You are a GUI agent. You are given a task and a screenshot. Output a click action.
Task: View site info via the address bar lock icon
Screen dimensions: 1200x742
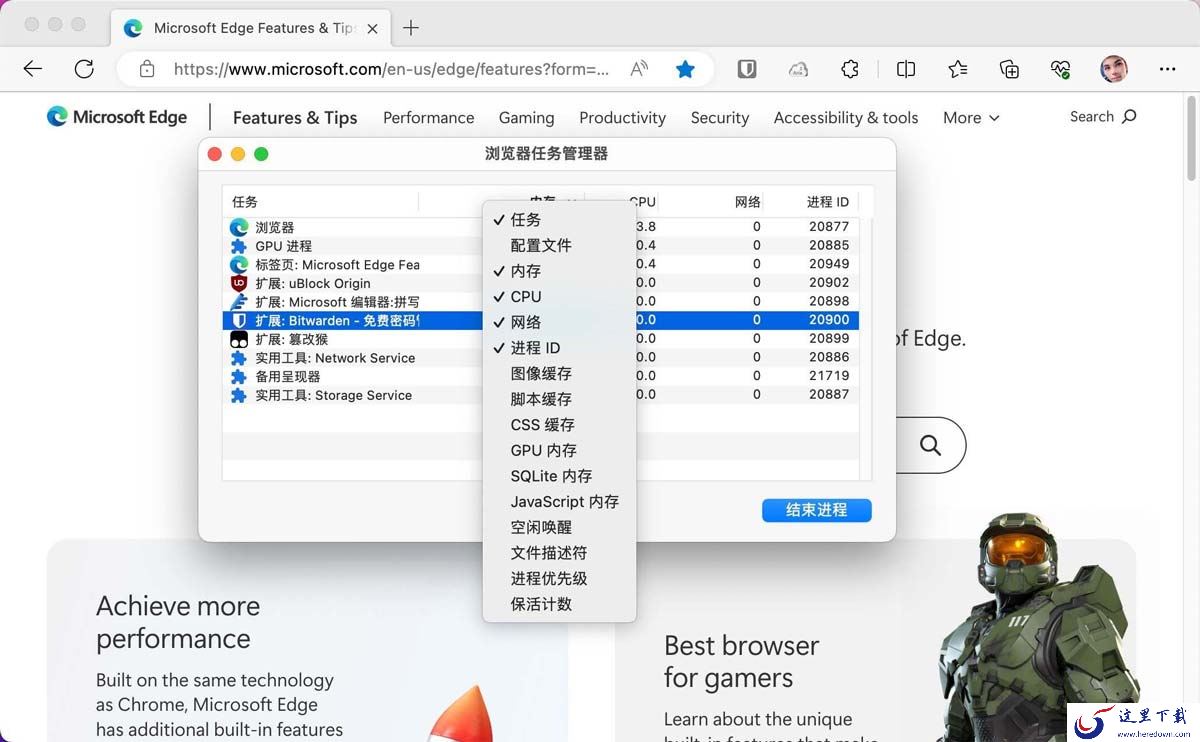[147, 69]
